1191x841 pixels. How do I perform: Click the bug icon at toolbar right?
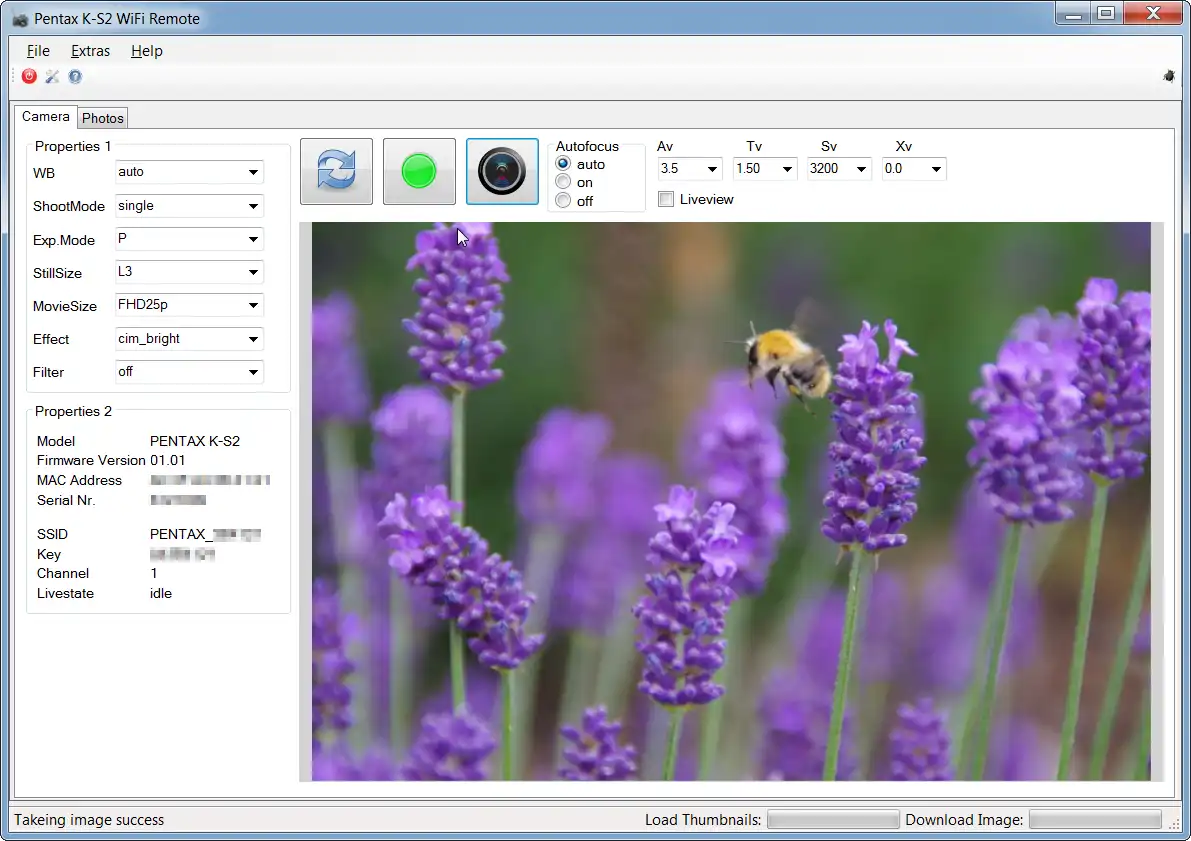point(1169,76)
